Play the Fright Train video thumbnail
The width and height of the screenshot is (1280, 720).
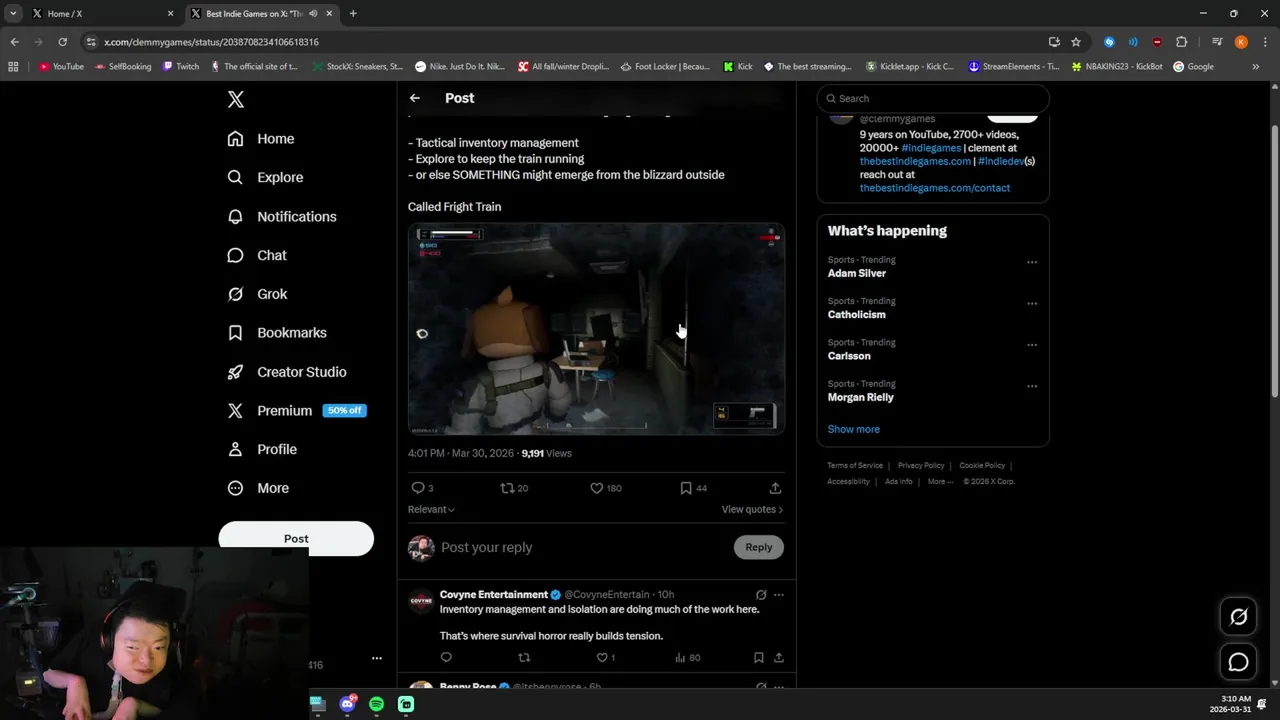pyautogui.click(x=596, y=329)
